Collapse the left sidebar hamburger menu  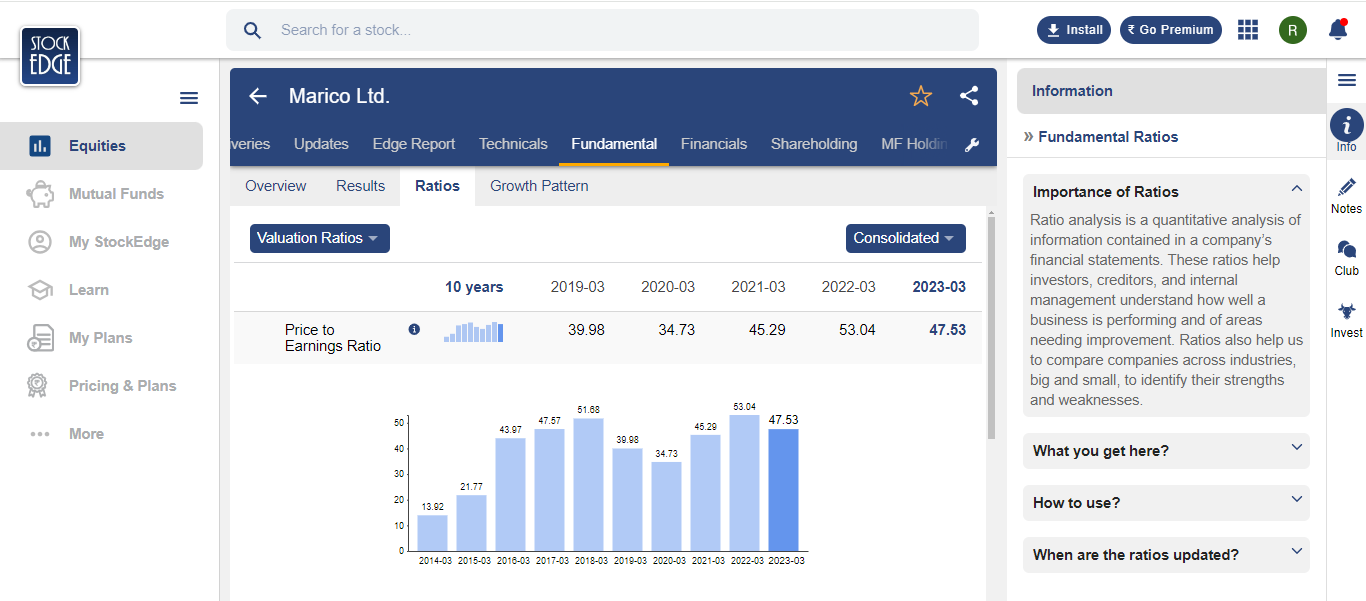coord(189,98)
